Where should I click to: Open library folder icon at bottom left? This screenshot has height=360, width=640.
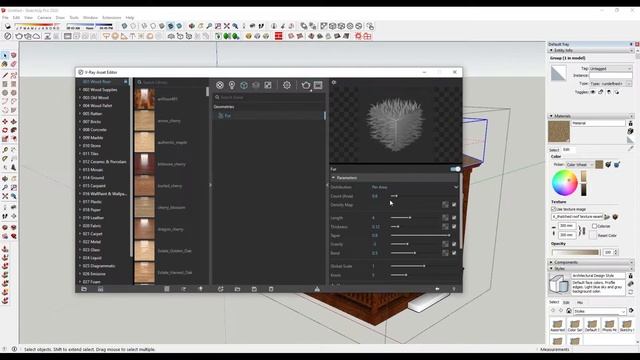(84, 289)
